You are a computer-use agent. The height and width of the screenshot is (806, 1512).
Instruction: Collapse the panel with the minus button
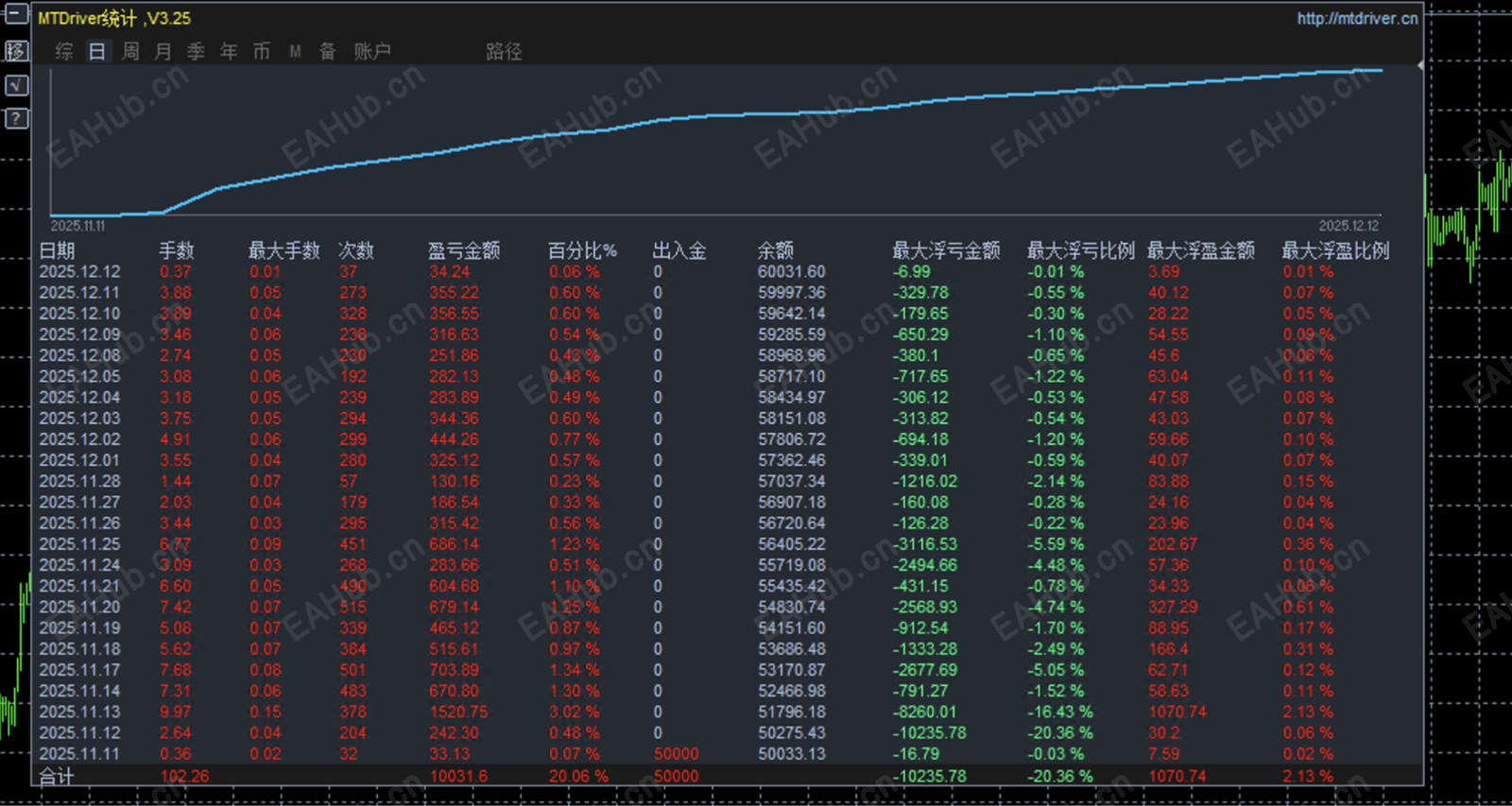tap(17, 15)
